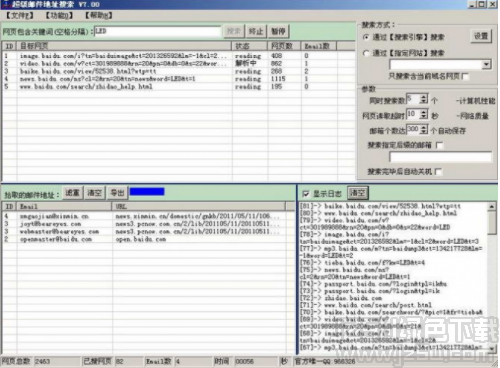Open the 【功能O】 menu

[x=59, y=16]
